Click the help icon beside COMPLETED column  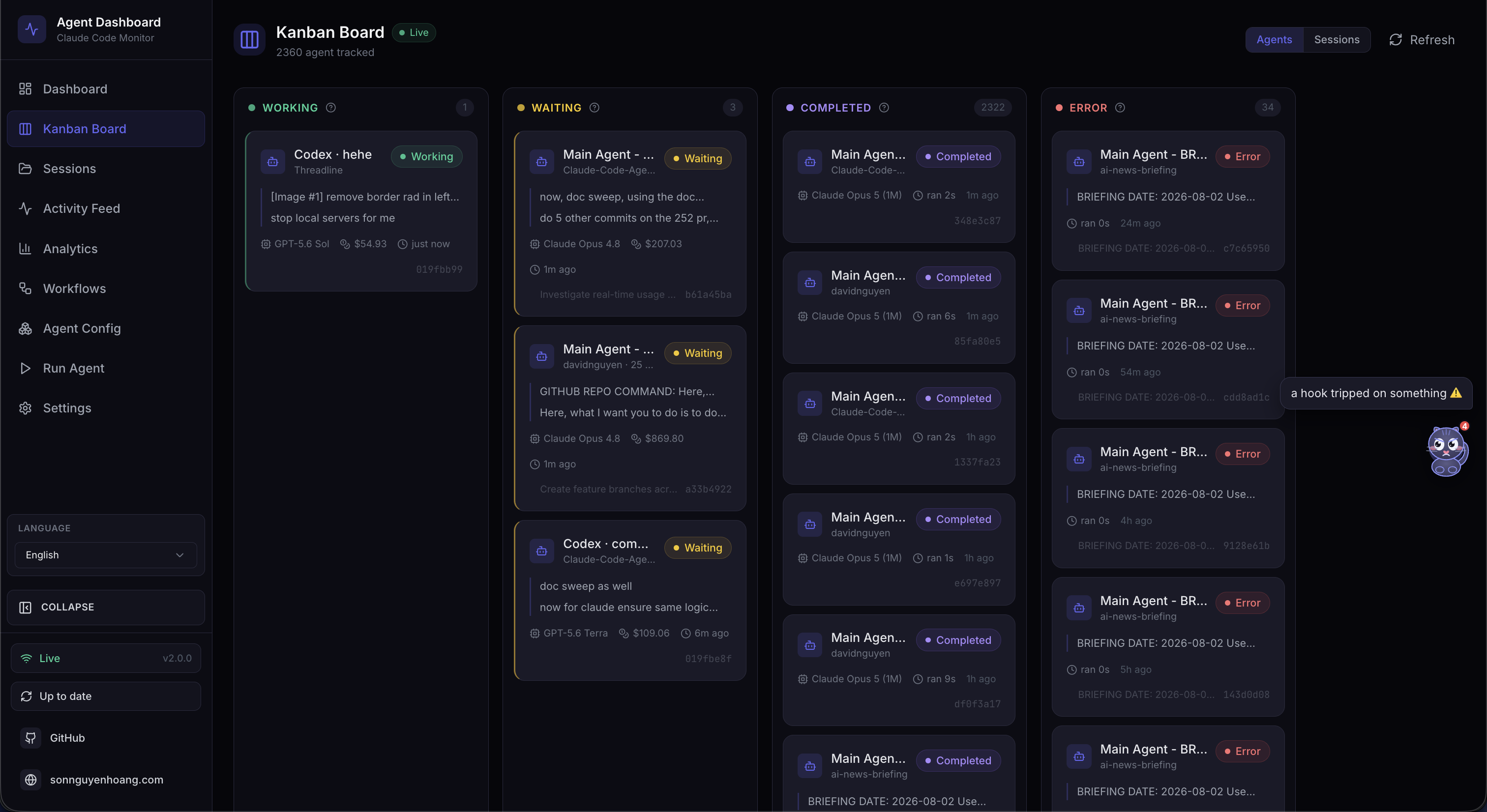(x=884, y=108)
